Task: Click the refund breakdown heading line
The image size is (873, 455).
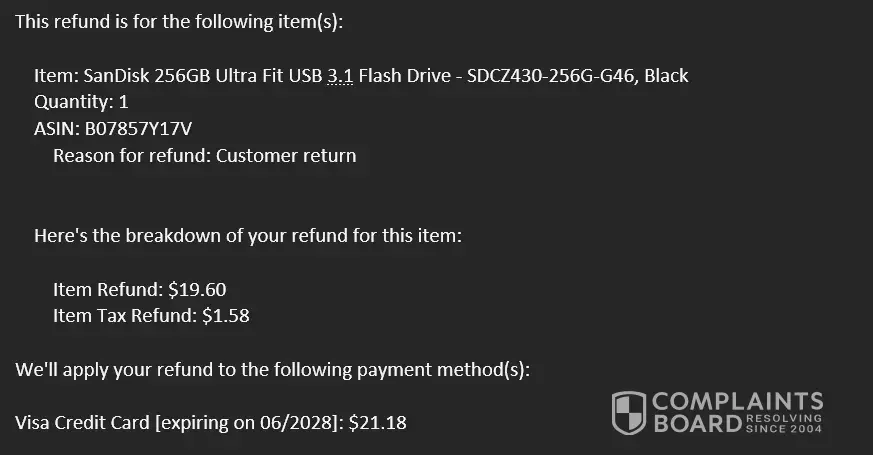Action: [248, 237]
